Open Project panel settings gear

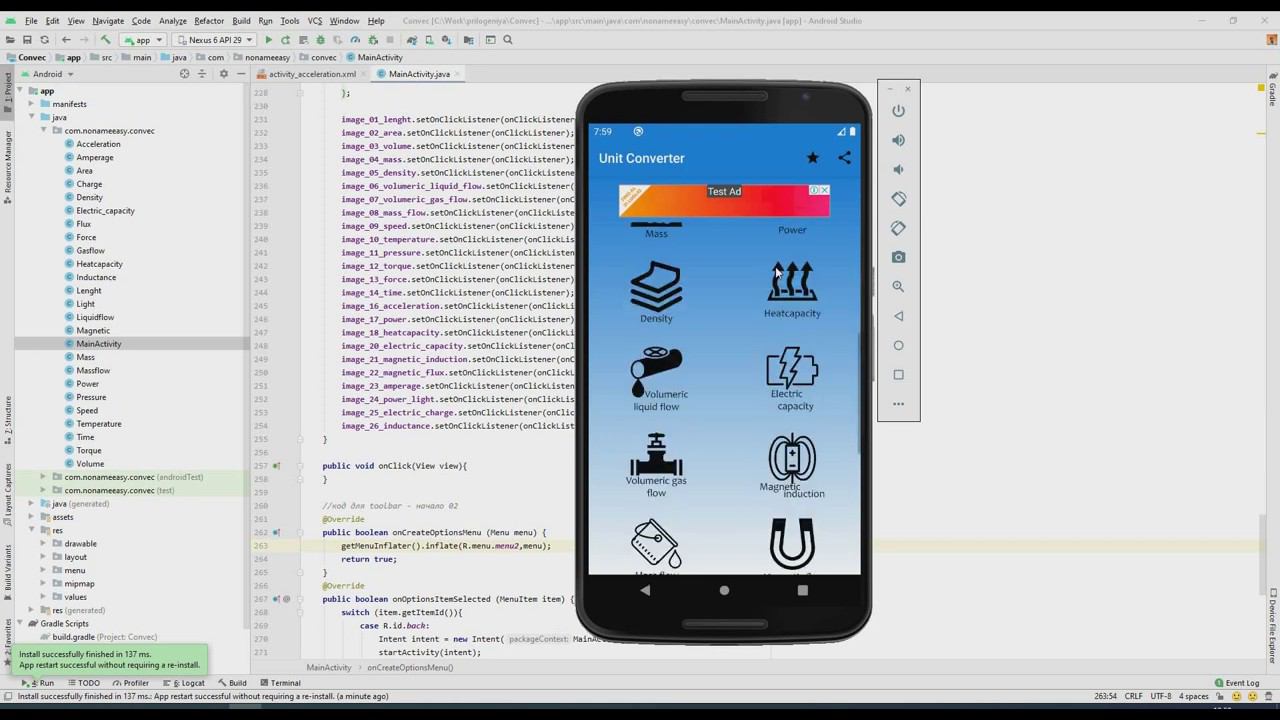(x=223, y=74)
